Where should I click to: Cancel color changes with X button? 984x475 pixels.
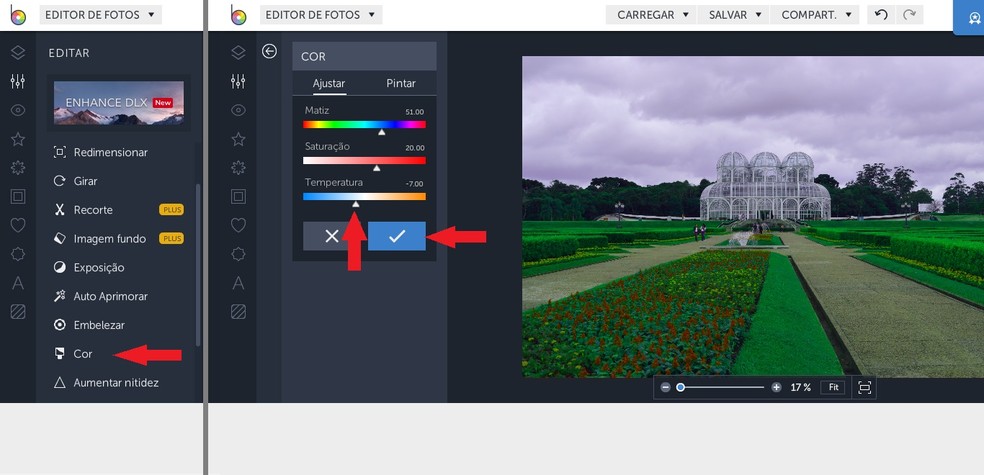click(331, 236)
